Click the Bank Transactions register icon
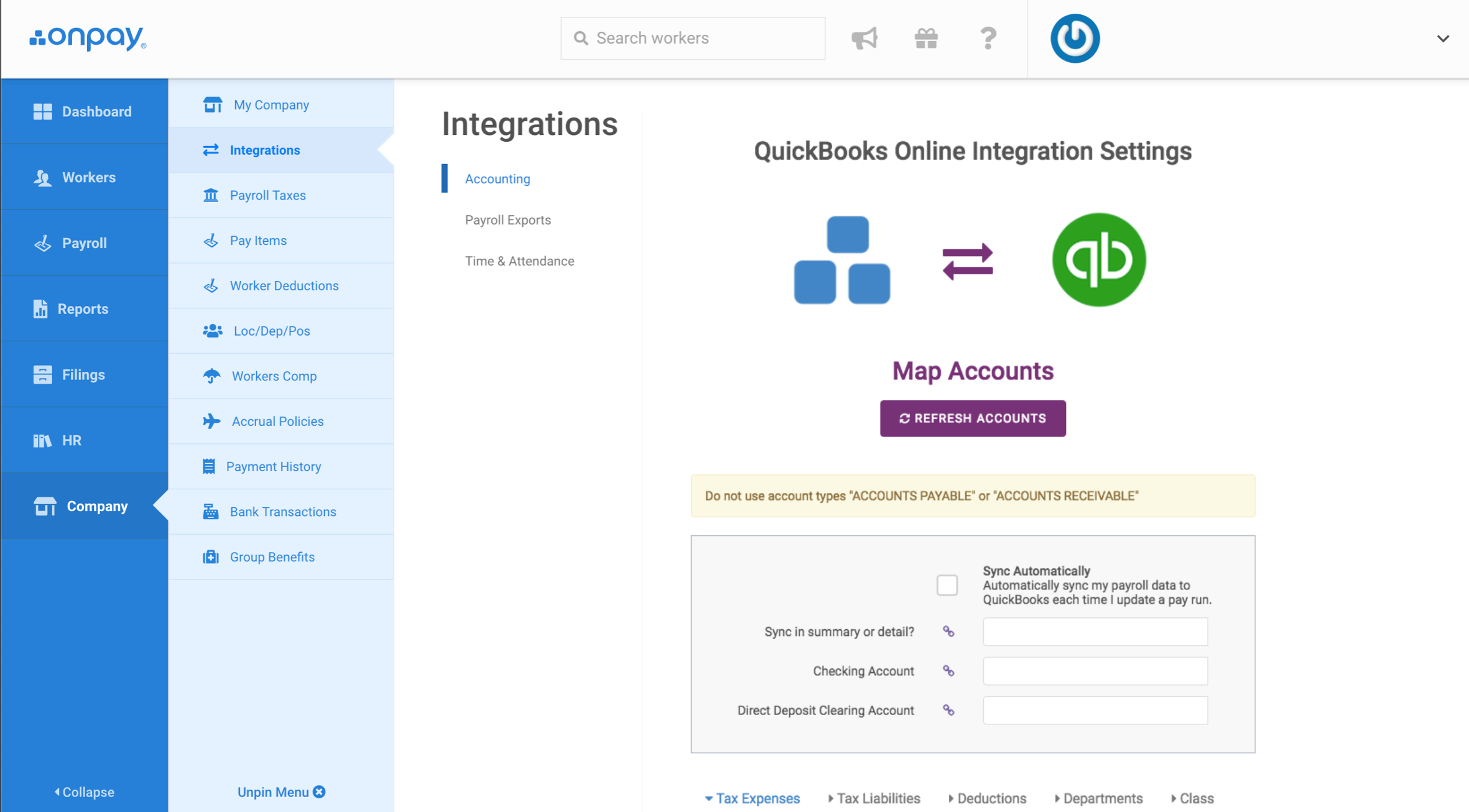This screenshot has width=1469, height=812. coord(211,512)
